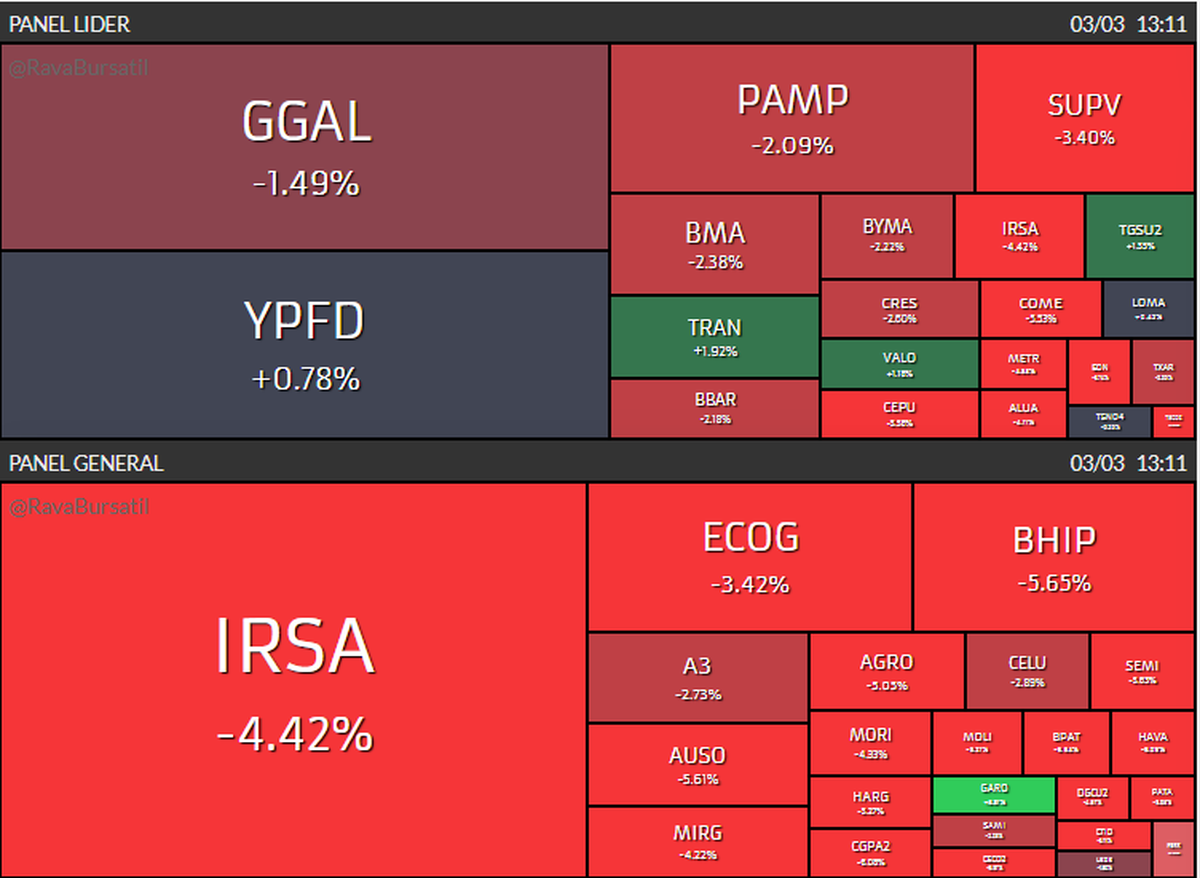The image size is (1200, 878).
Task: Click the PANEL LIDER header label
Action: click(69, 24)
